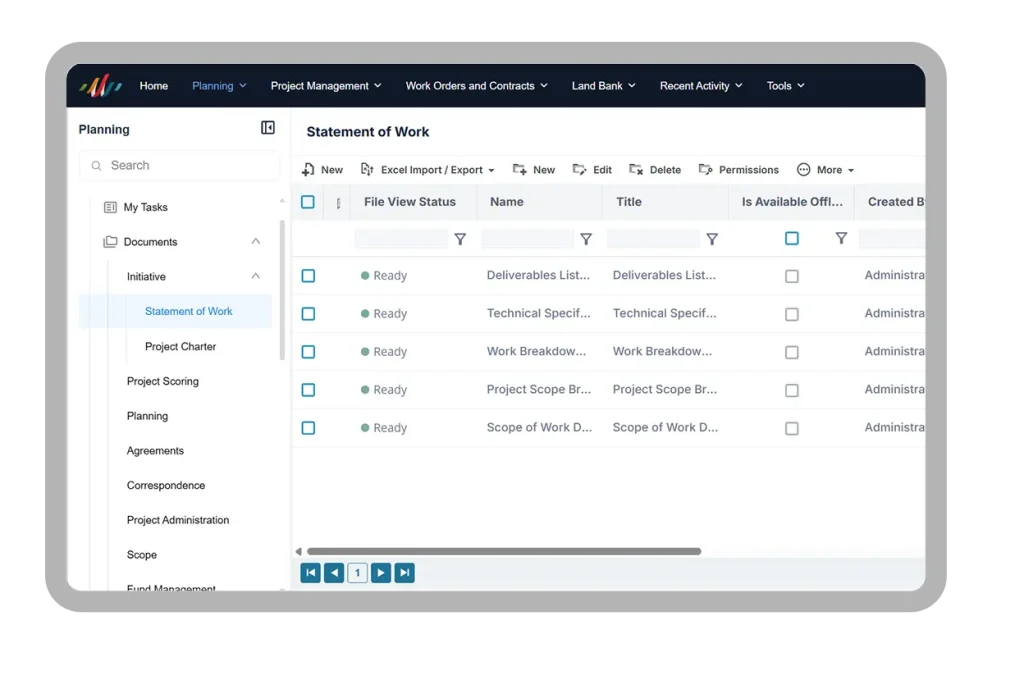Click the Permissions icon
This screenshot has height=689, width=1024.
(x=705, y=170)
